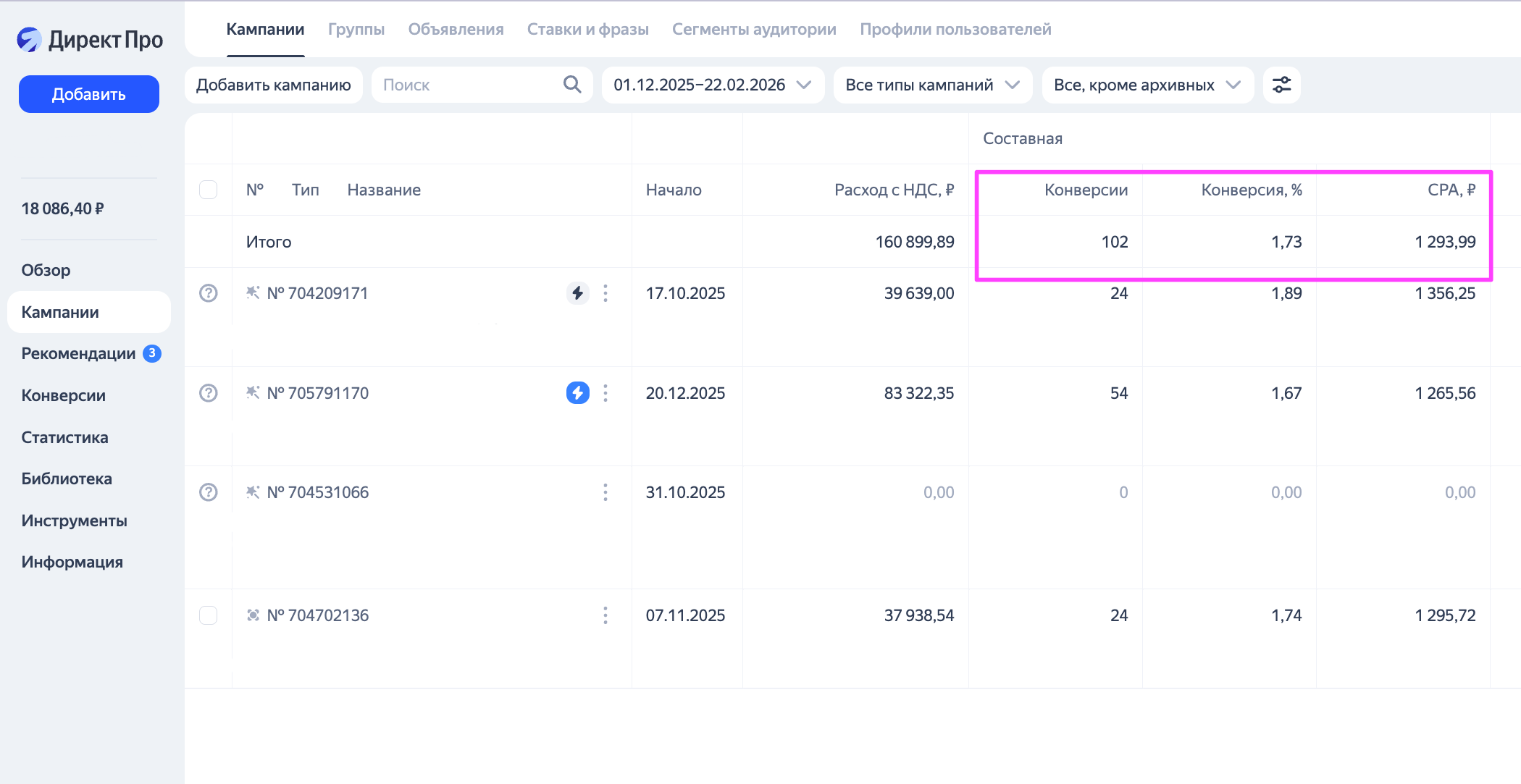Image resolution: width=1521 pixels, height=784 pixels.
Task: Click the search magnifier icon
Action: [x=572, y=85]
